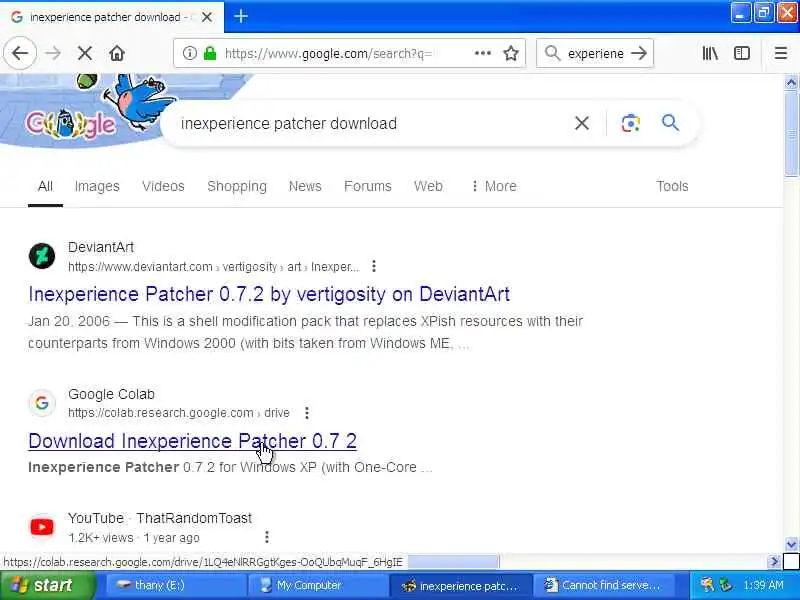Click the vertical scrollbar thumb
The height and width of the screenshot is (600, 800).
791,134
